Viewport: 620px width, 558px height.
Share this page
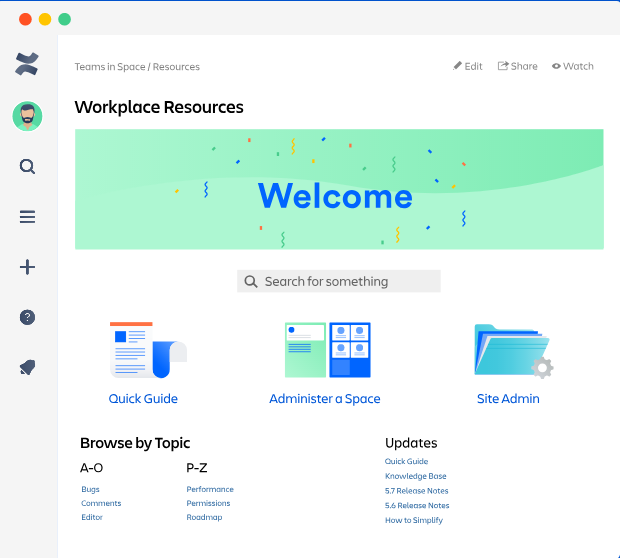tap(517, 66)
